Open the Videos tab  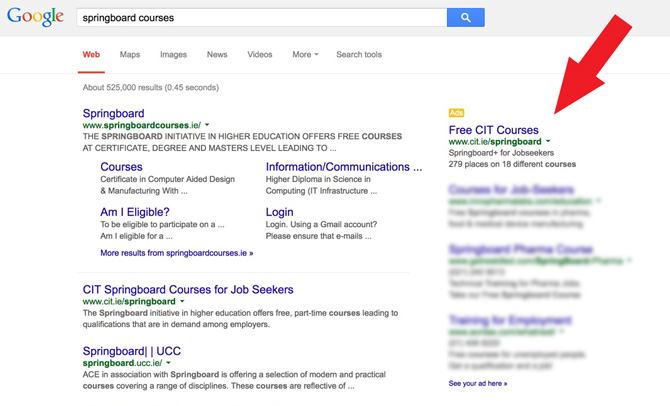[260, 55]
